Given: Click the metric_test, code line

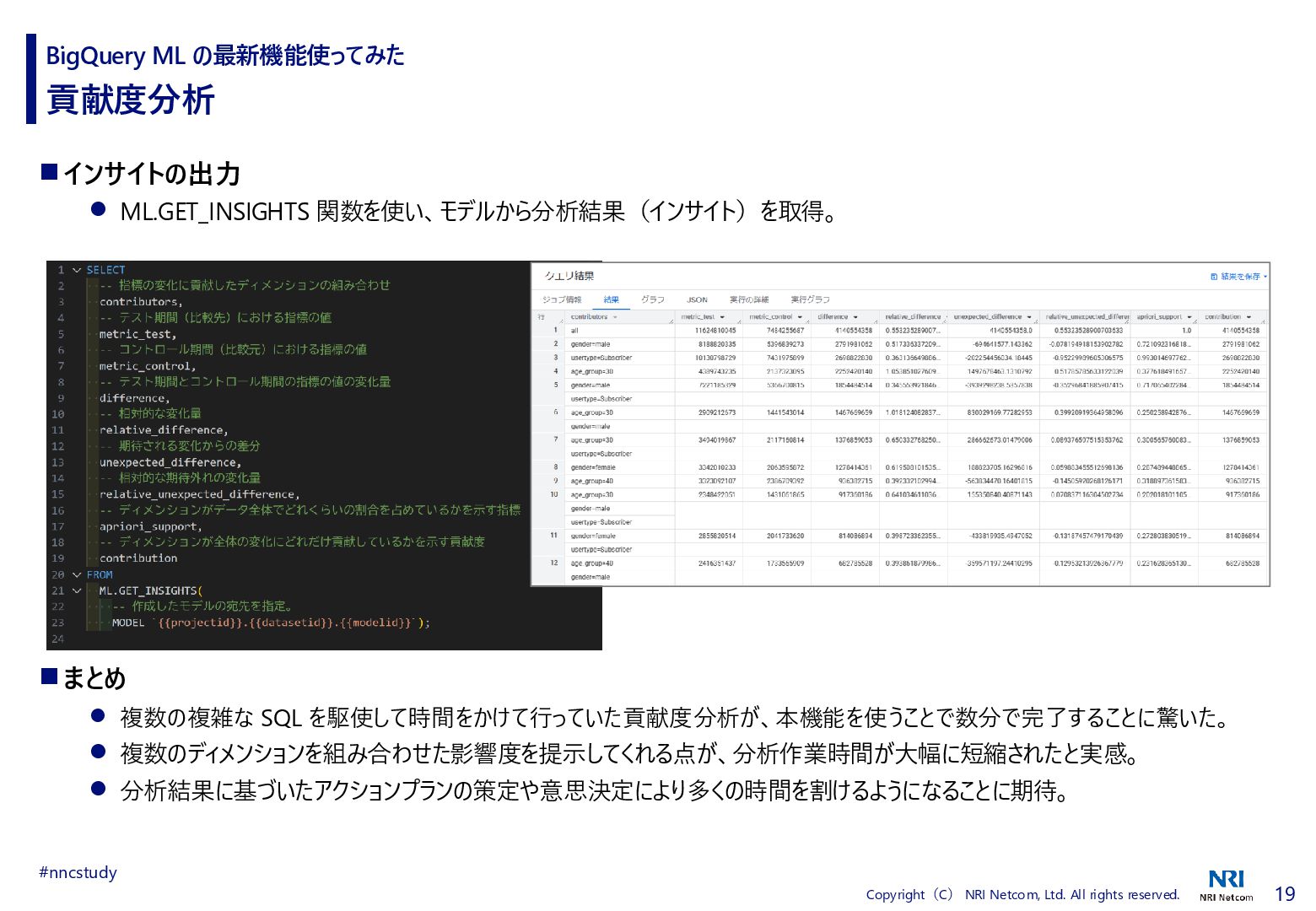Looking at the screenshot, I should tap(138, 334).
